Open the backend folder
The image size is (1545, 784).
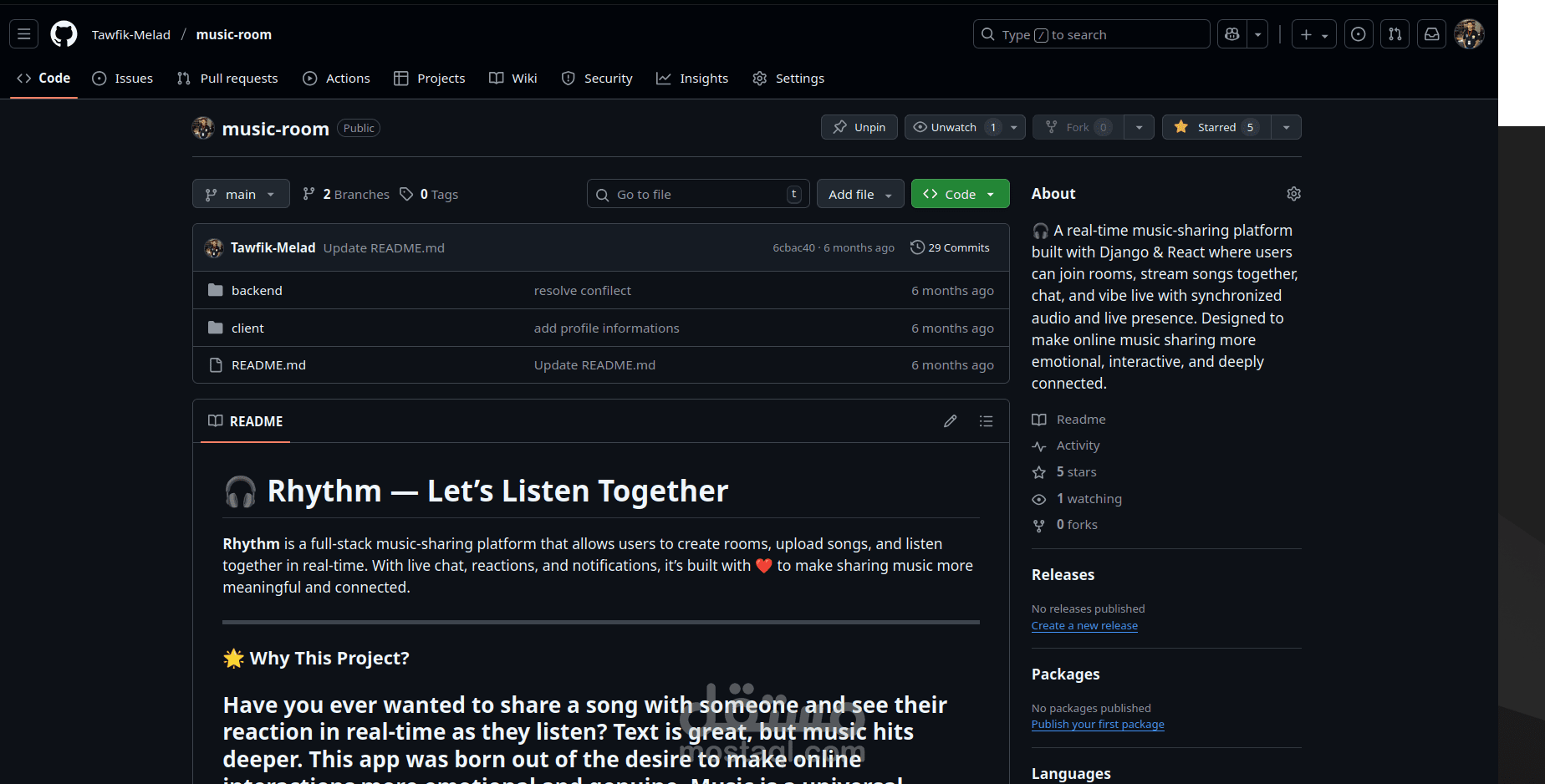(257, 290)
